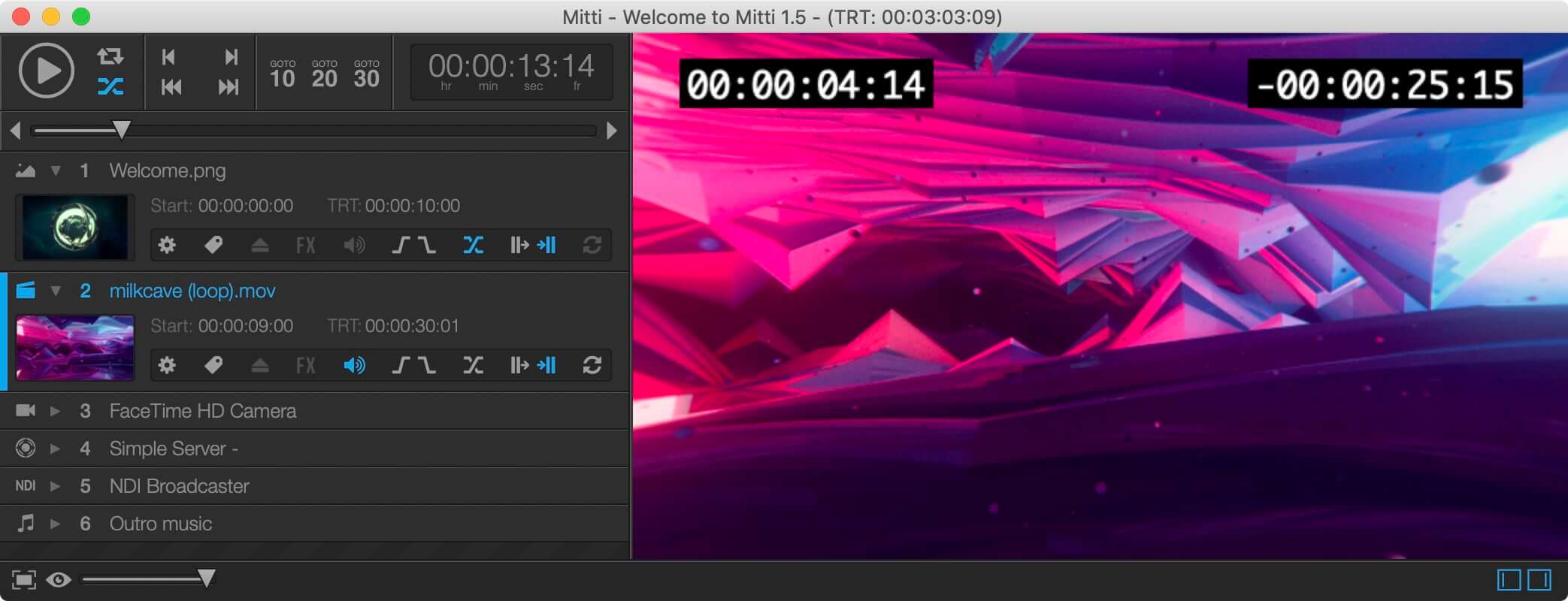Expand the FaceTime HD Camera cue
The width and height of the screenshot is (1568, 601).
tap(55, 411)
